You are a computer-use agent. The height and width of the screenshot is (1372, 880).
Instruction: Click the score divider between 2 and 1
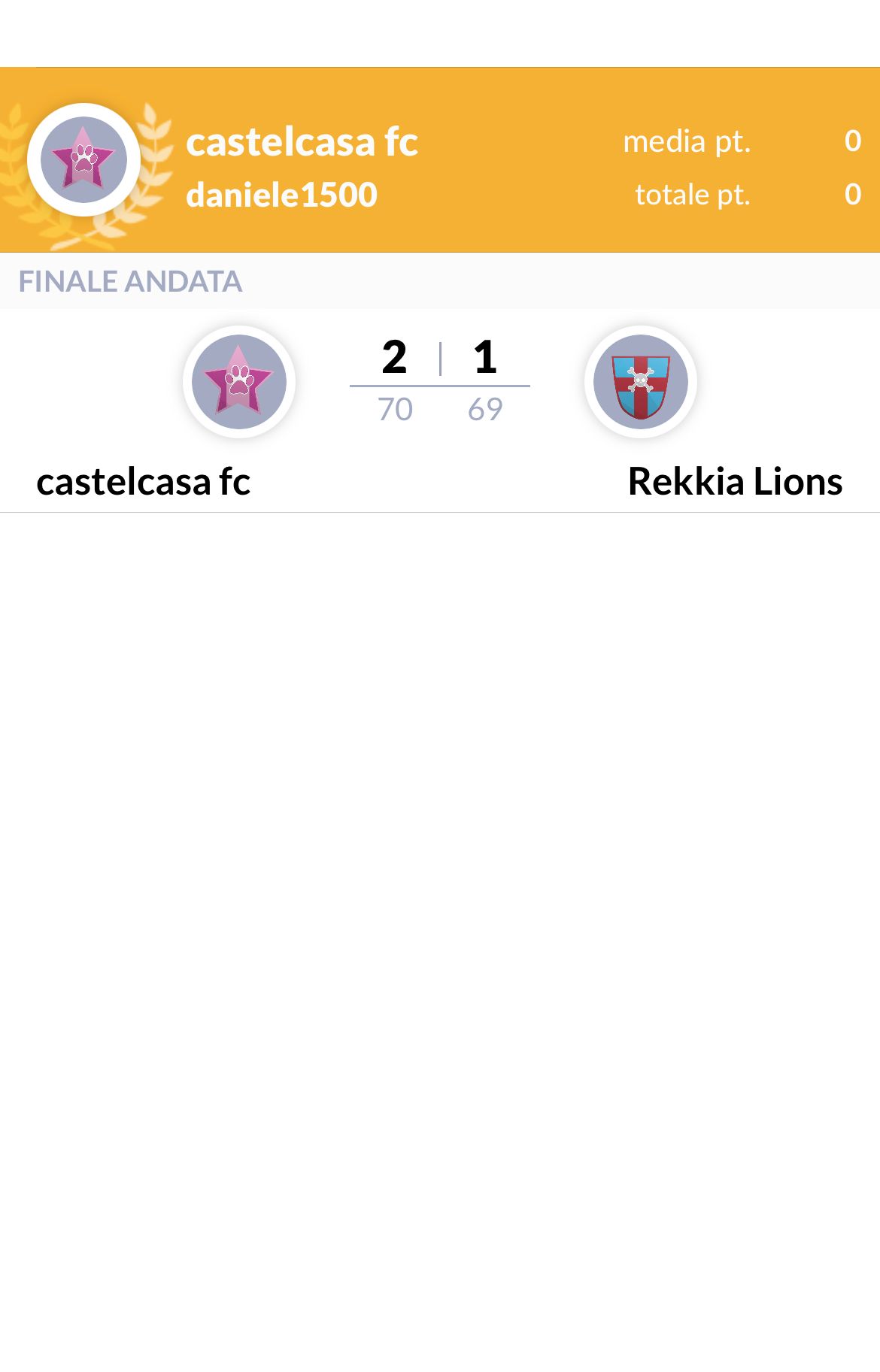[x=440, y=358]
